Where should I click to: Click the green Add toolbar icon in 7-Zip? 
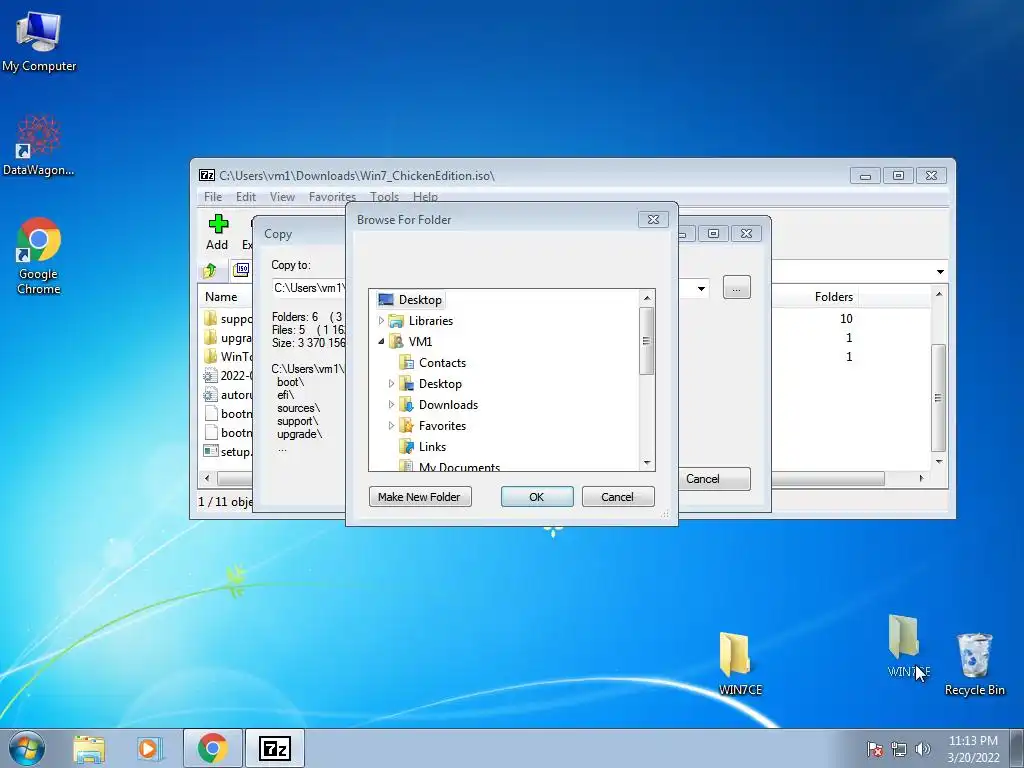pos(217,232)
